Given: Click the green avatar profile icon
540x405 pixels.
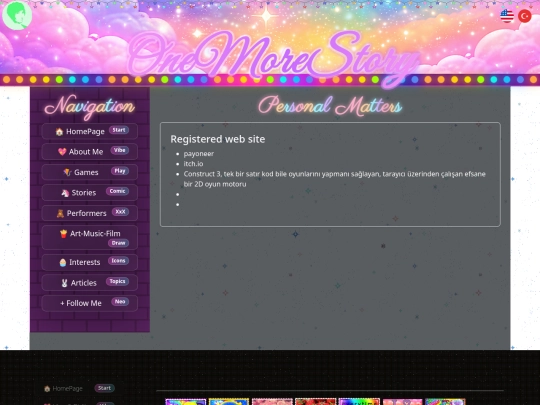Looking at the screenshot, I should click(17, 15).
